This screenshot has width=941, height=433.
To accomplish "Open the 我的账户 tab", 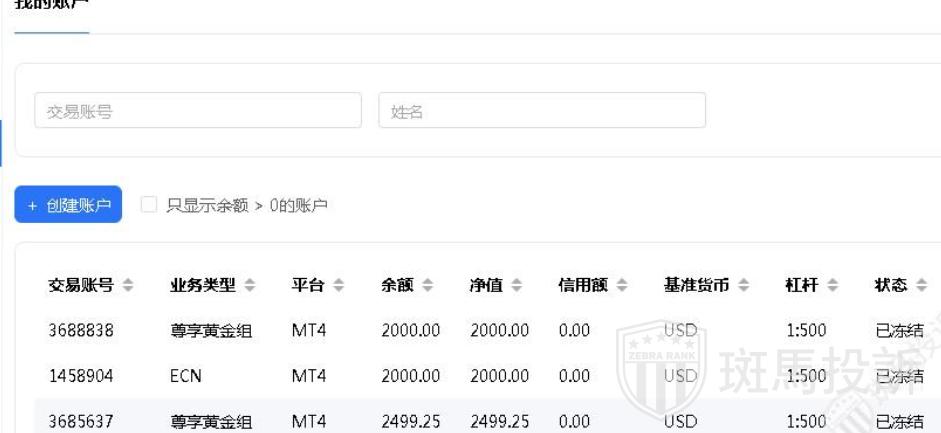I will pos(51,6).
